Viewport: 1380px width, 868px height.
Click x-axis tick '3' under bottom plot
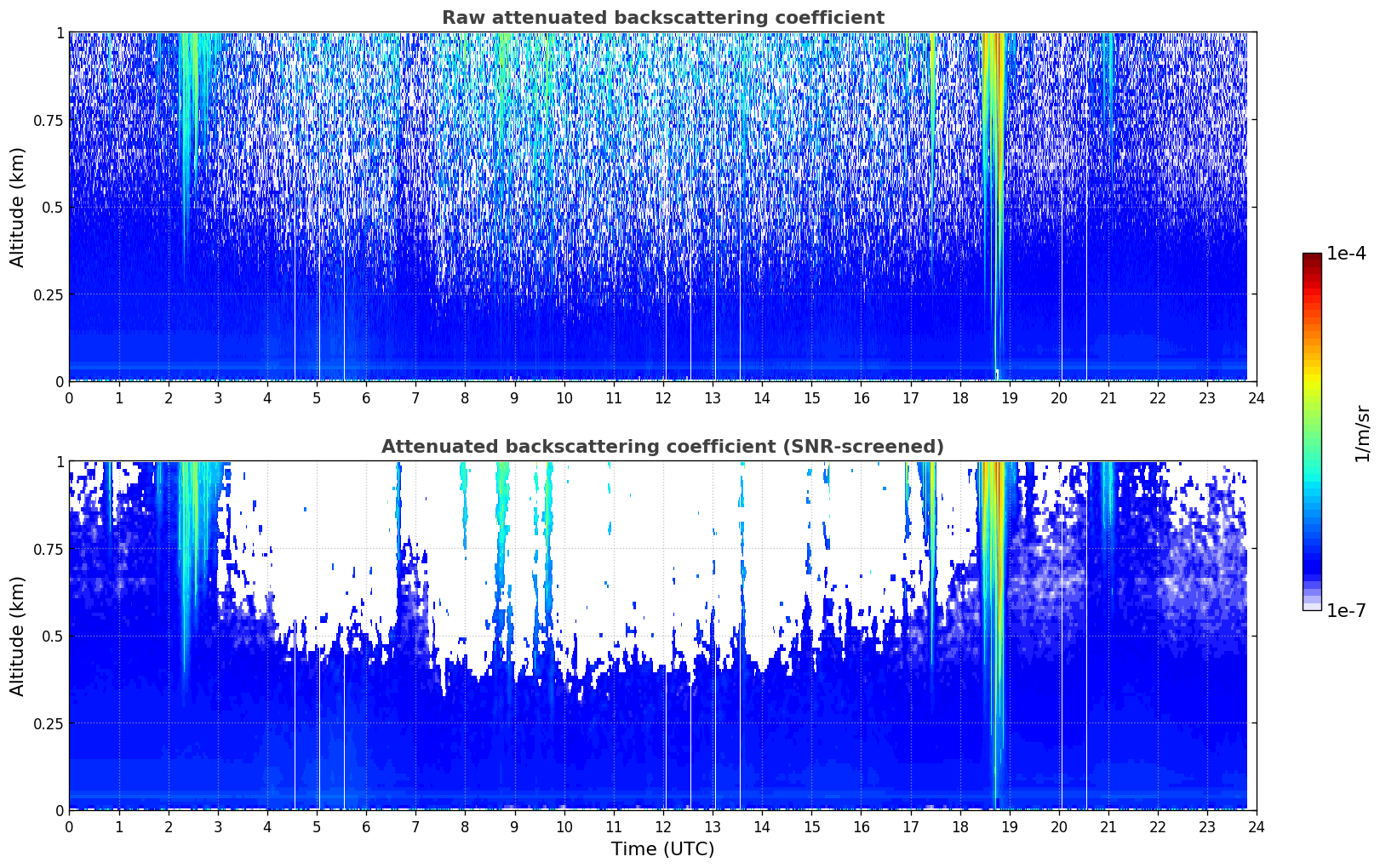[x=218, y=827]
